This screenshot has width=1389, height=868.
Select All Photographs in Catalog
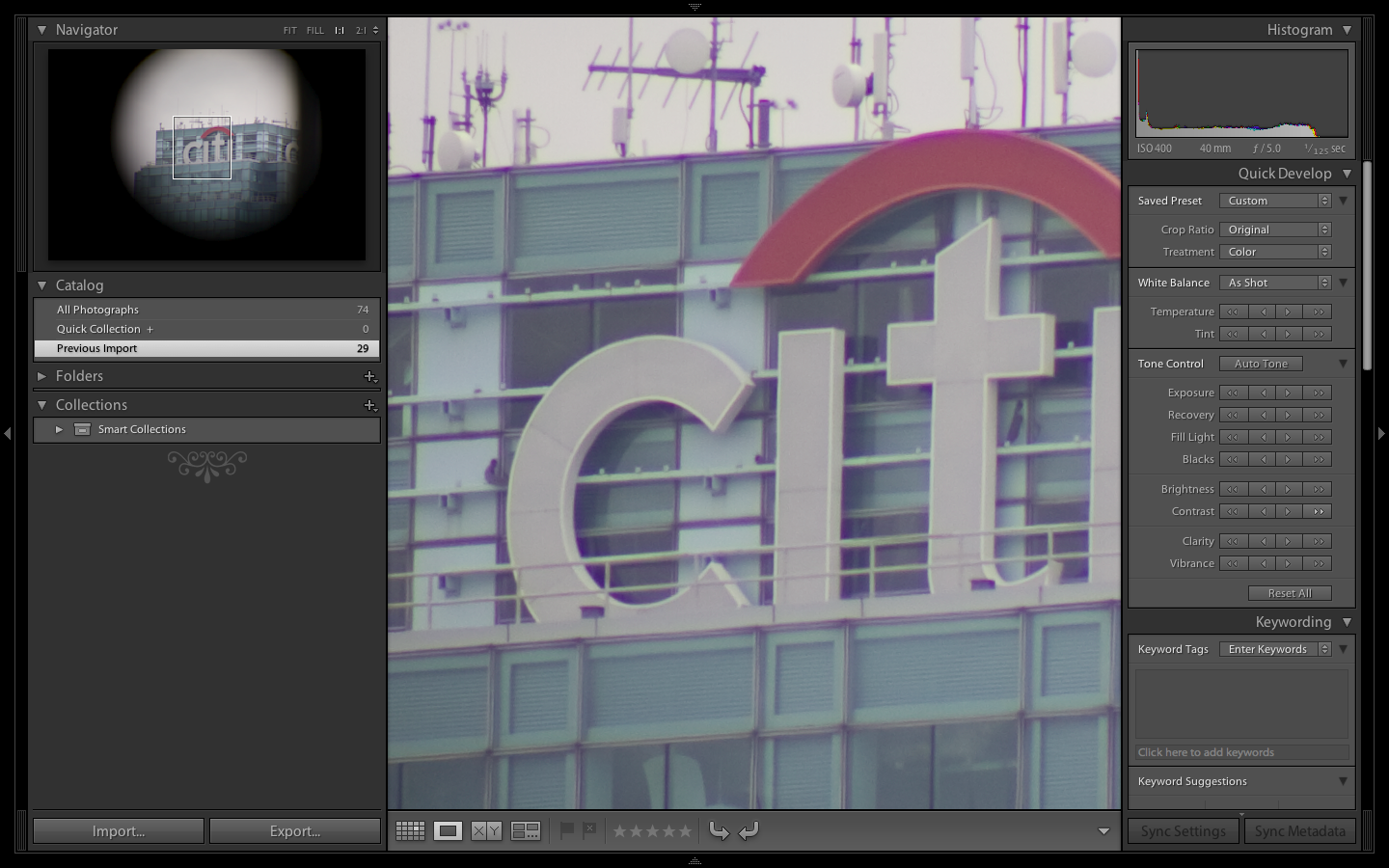[206, 310]
